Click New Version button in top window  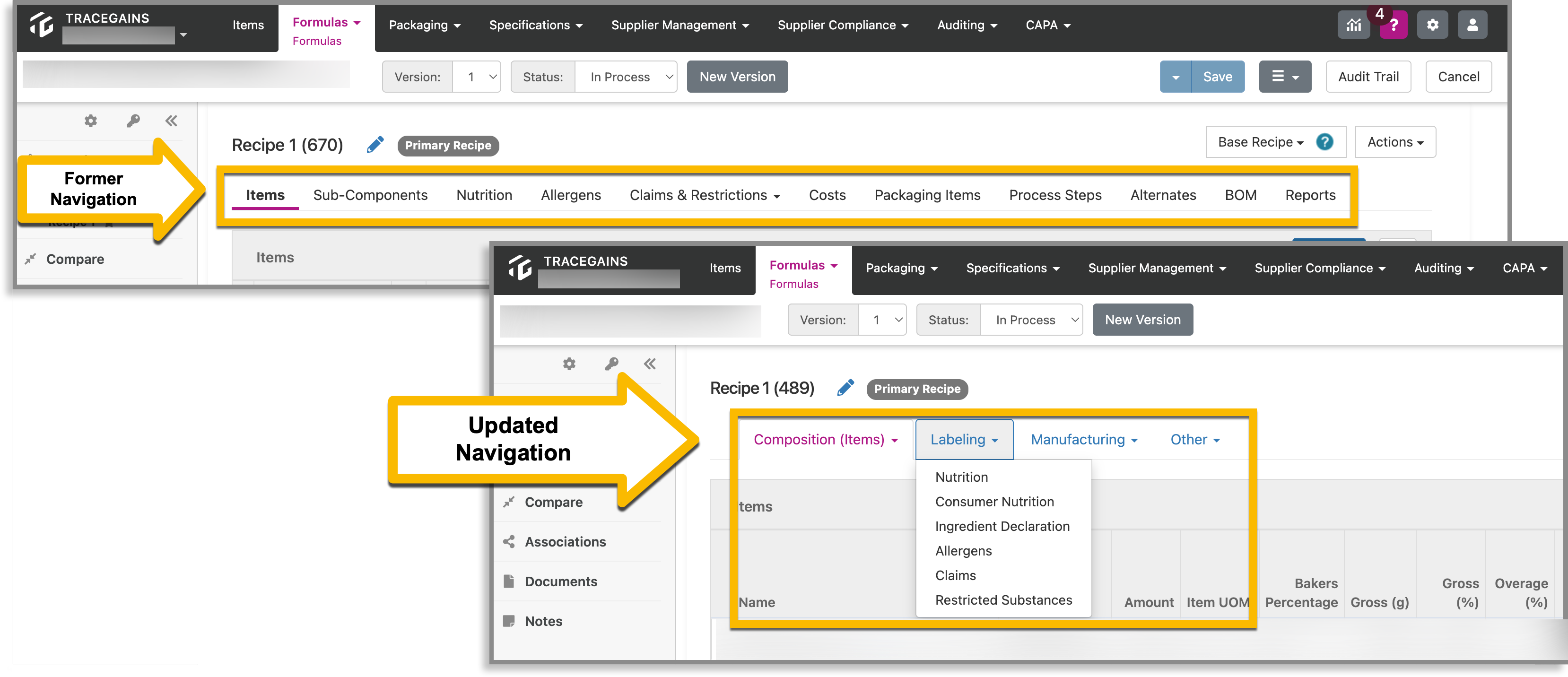pyautogui.click(x=737, y=77)
